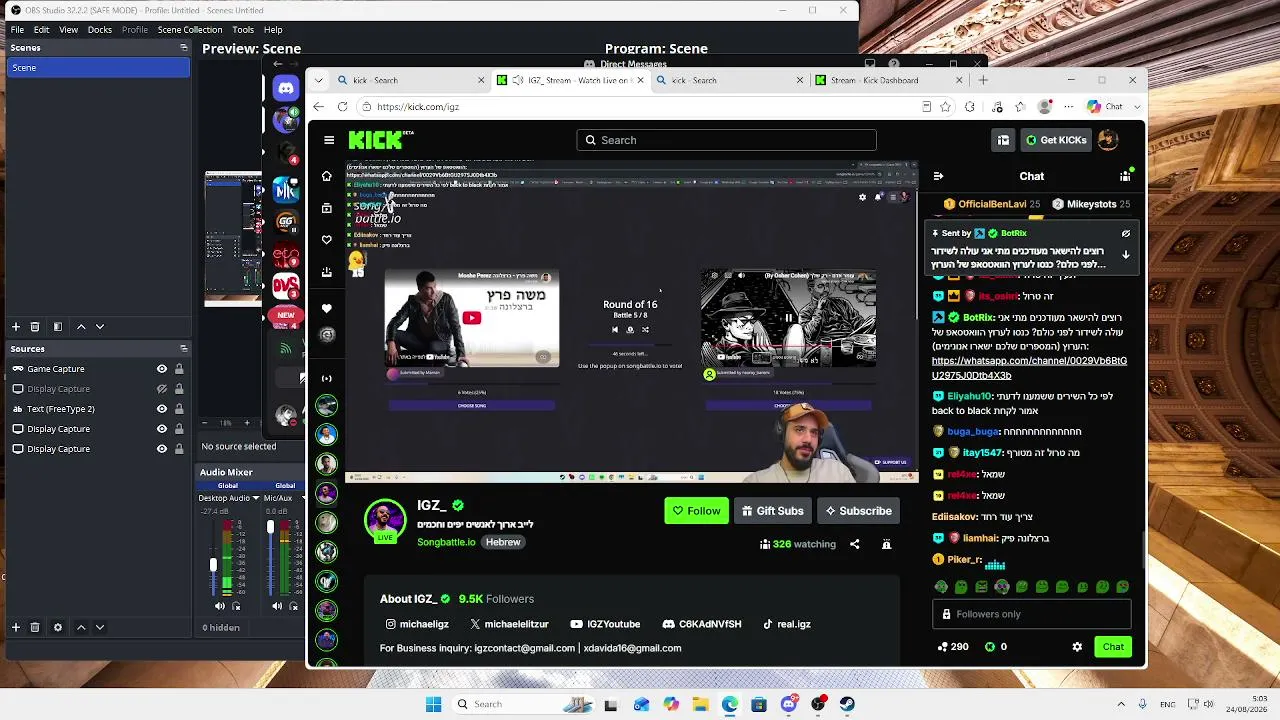
Task: Move scene down arrow in Scenes
Action: pos(99,327)
